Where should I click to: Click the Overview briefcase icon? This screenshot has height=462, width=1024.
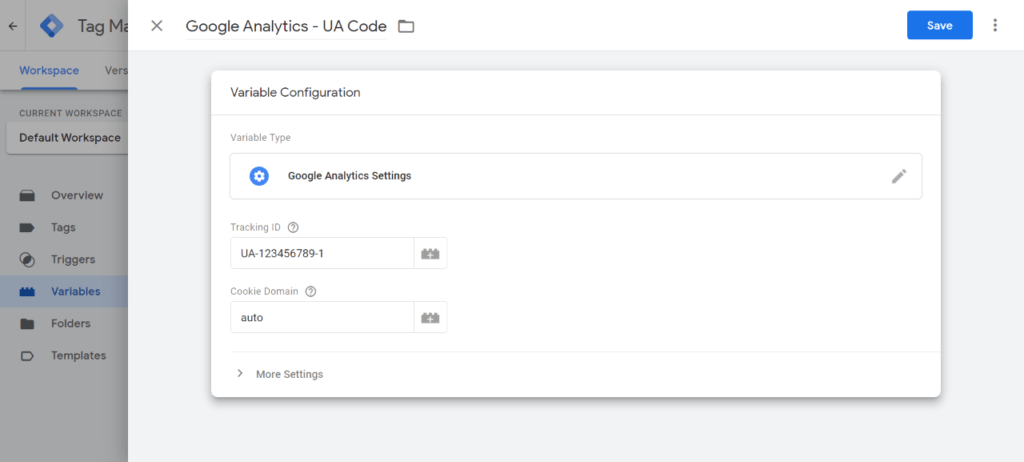27,195
